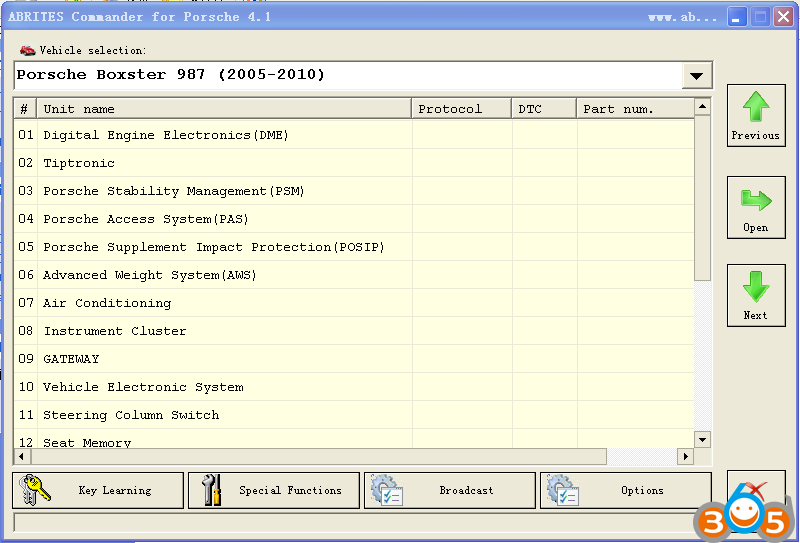Click the green Open arrow icon
The width and height of the screenshot is (800, 543).
tap(756, 200)
